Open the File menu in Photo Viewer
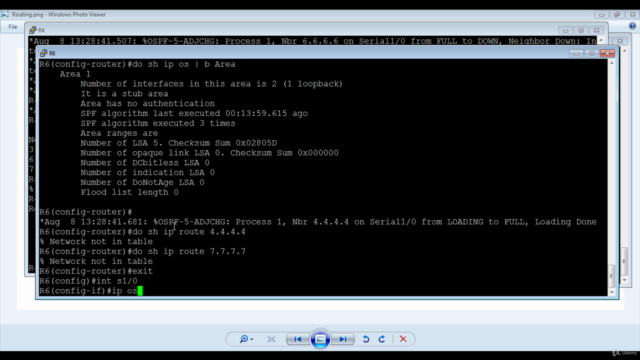 pyautogui.click(x=13, y=27)
